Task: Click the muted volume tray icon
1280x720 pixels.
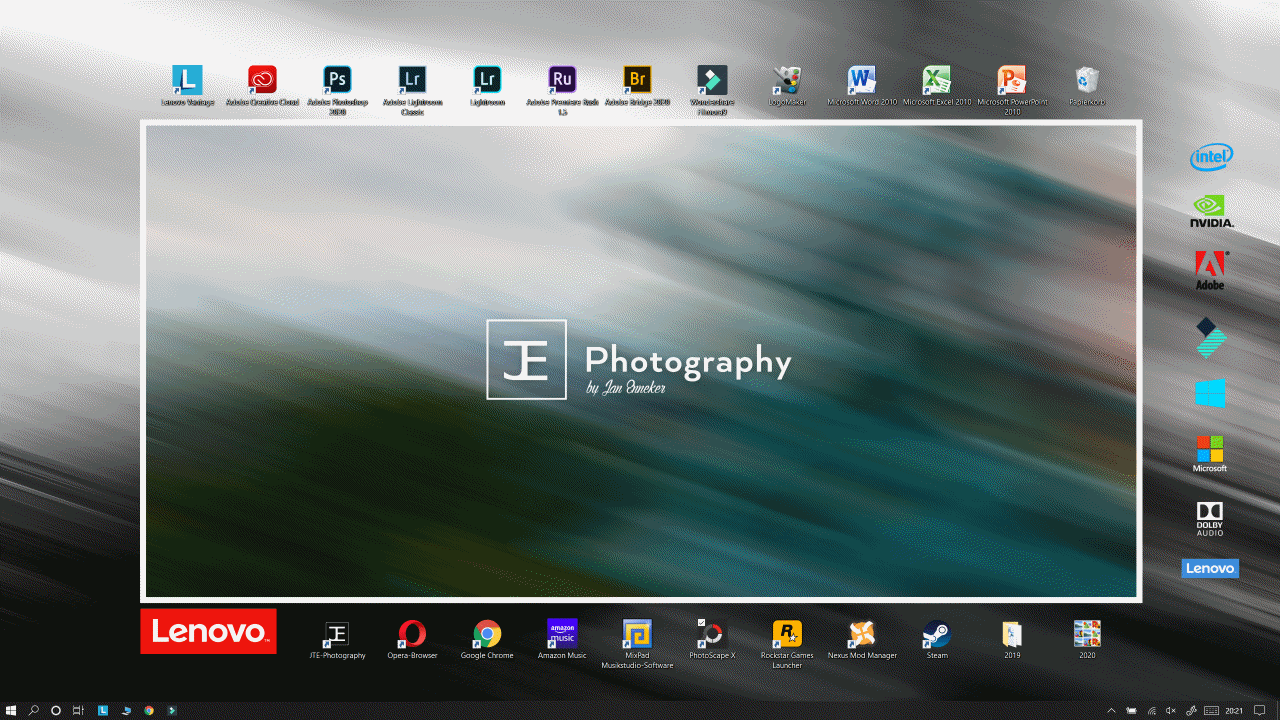Action: tap(1171, 710)
